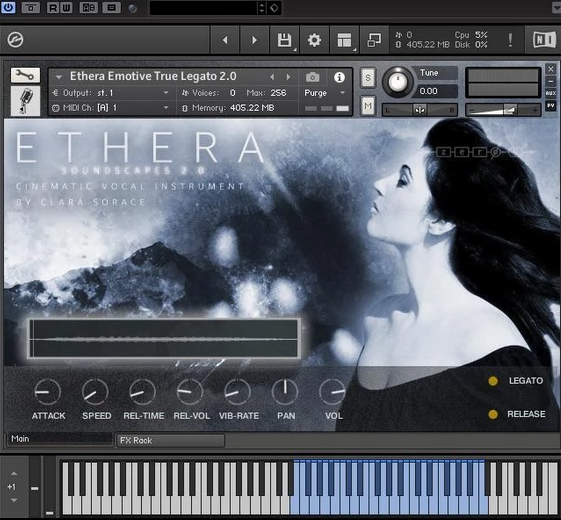Viewport: 561px width, 520px height.
Task: Click the diamond icon beside preset field
Action: [274, 8]
